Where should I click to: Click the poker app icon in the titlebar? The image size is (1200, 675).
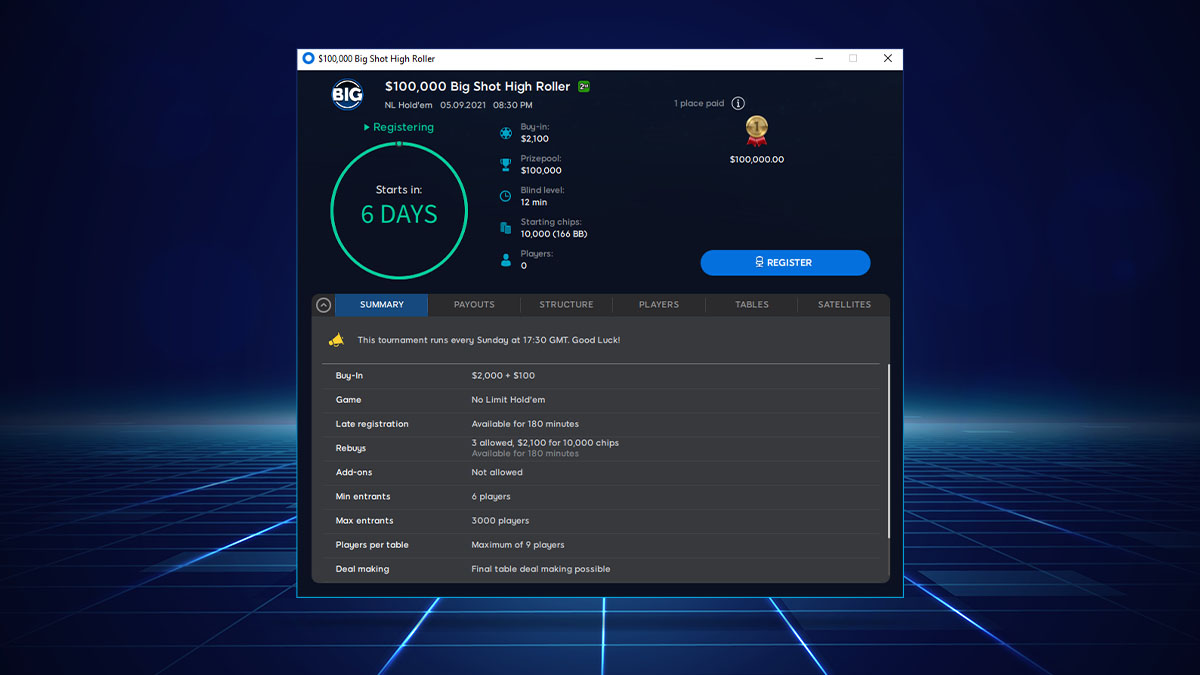pos(308,58)
